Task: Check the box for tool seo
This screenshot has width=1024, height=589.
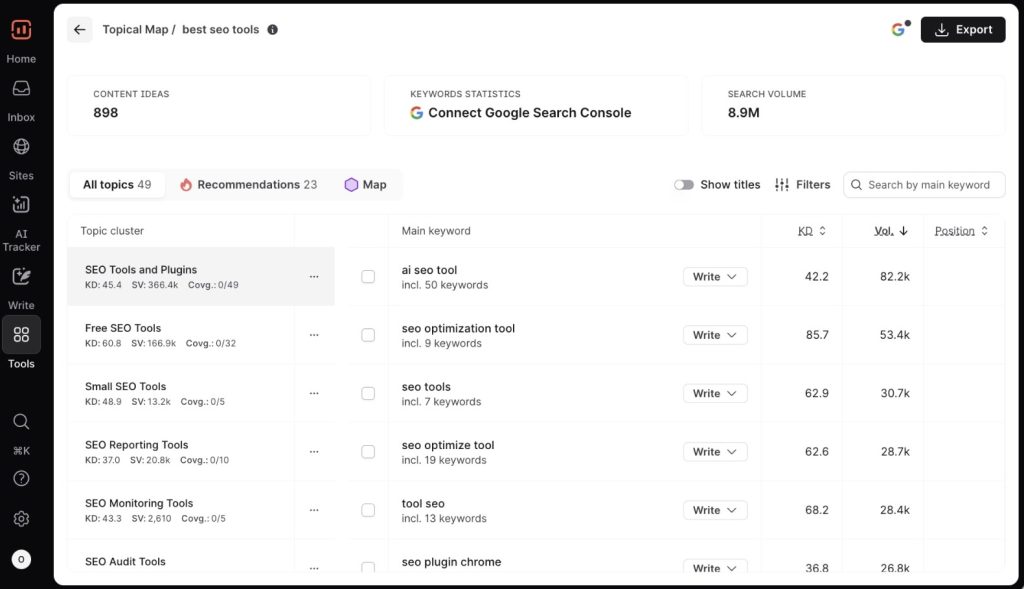Action: click(368, 510)
